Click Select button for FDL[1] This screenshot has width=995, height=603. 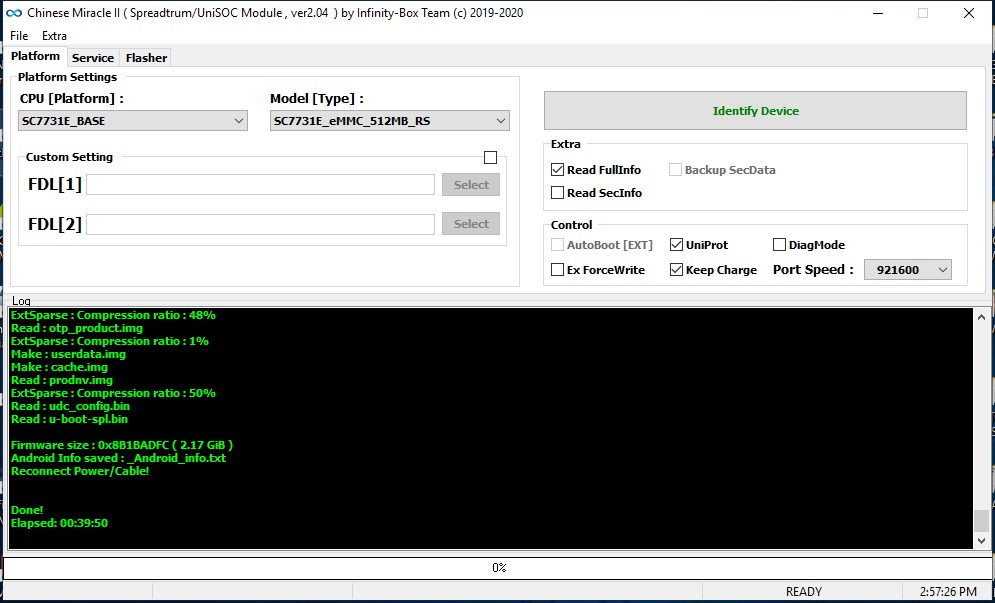tap(471, 185)
